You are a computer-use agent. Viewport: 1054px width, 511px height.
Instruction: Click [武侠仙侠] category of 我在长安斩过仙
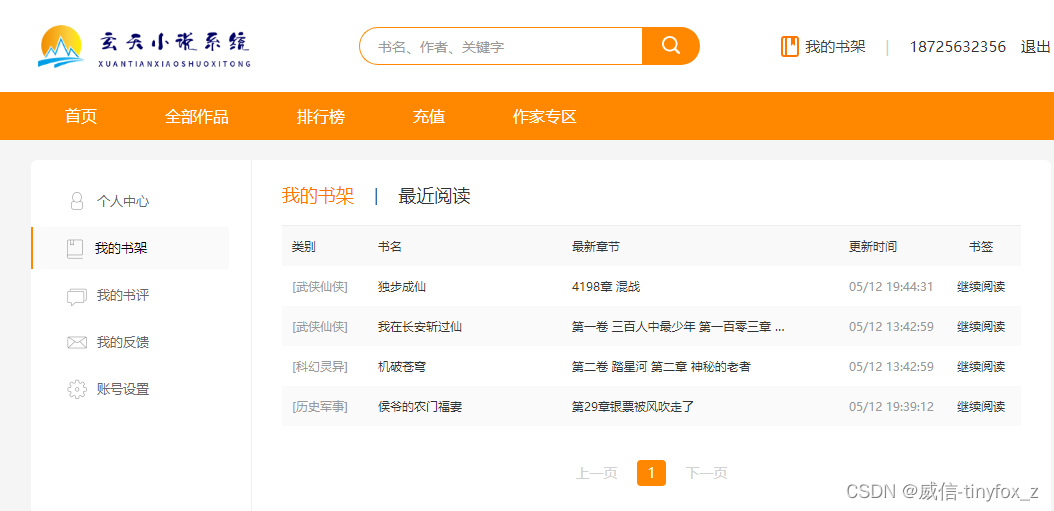(320, 327)
